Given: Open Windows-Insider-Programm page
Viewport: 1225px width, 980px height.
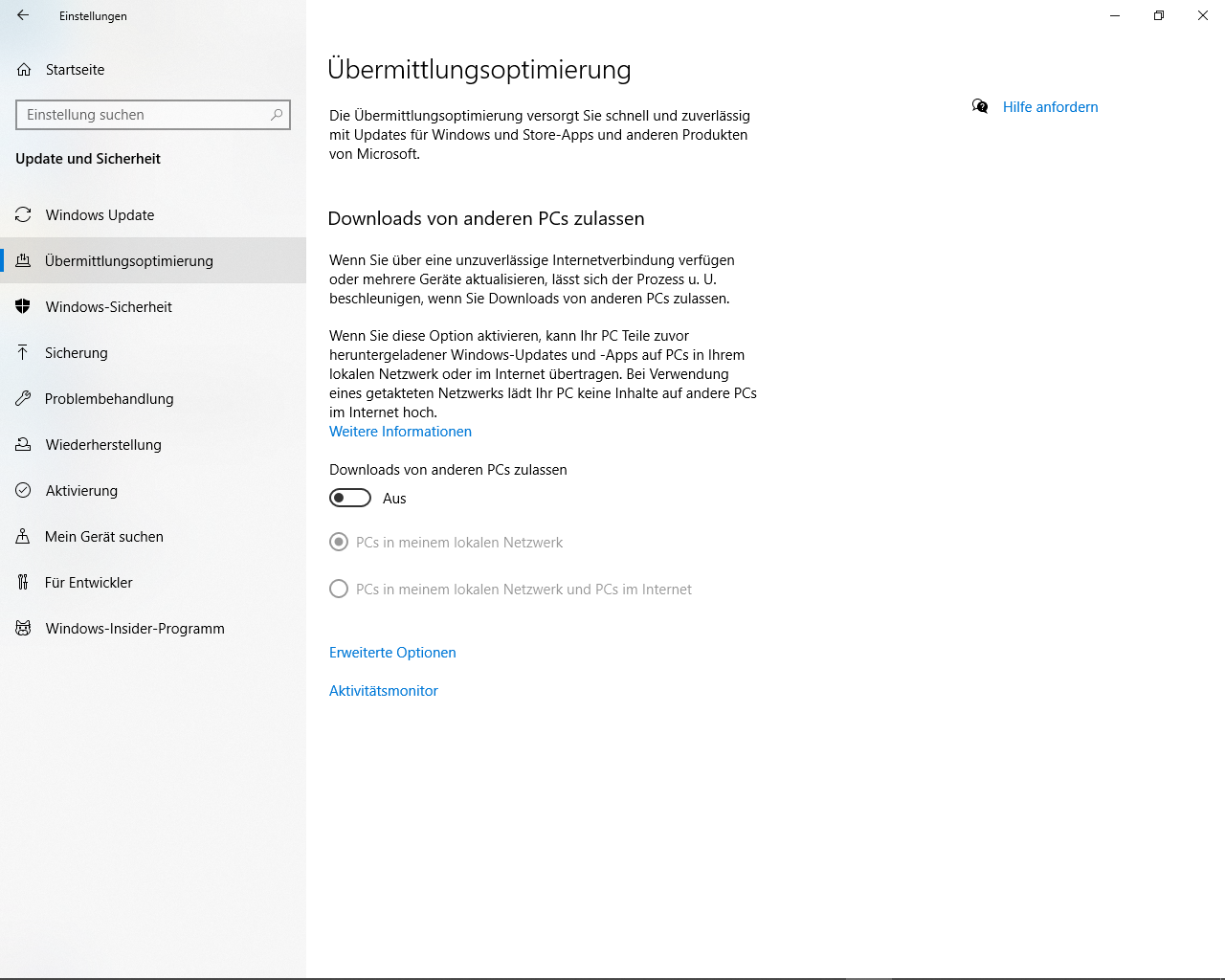Looking at the screenshot, I should point(153,628).
